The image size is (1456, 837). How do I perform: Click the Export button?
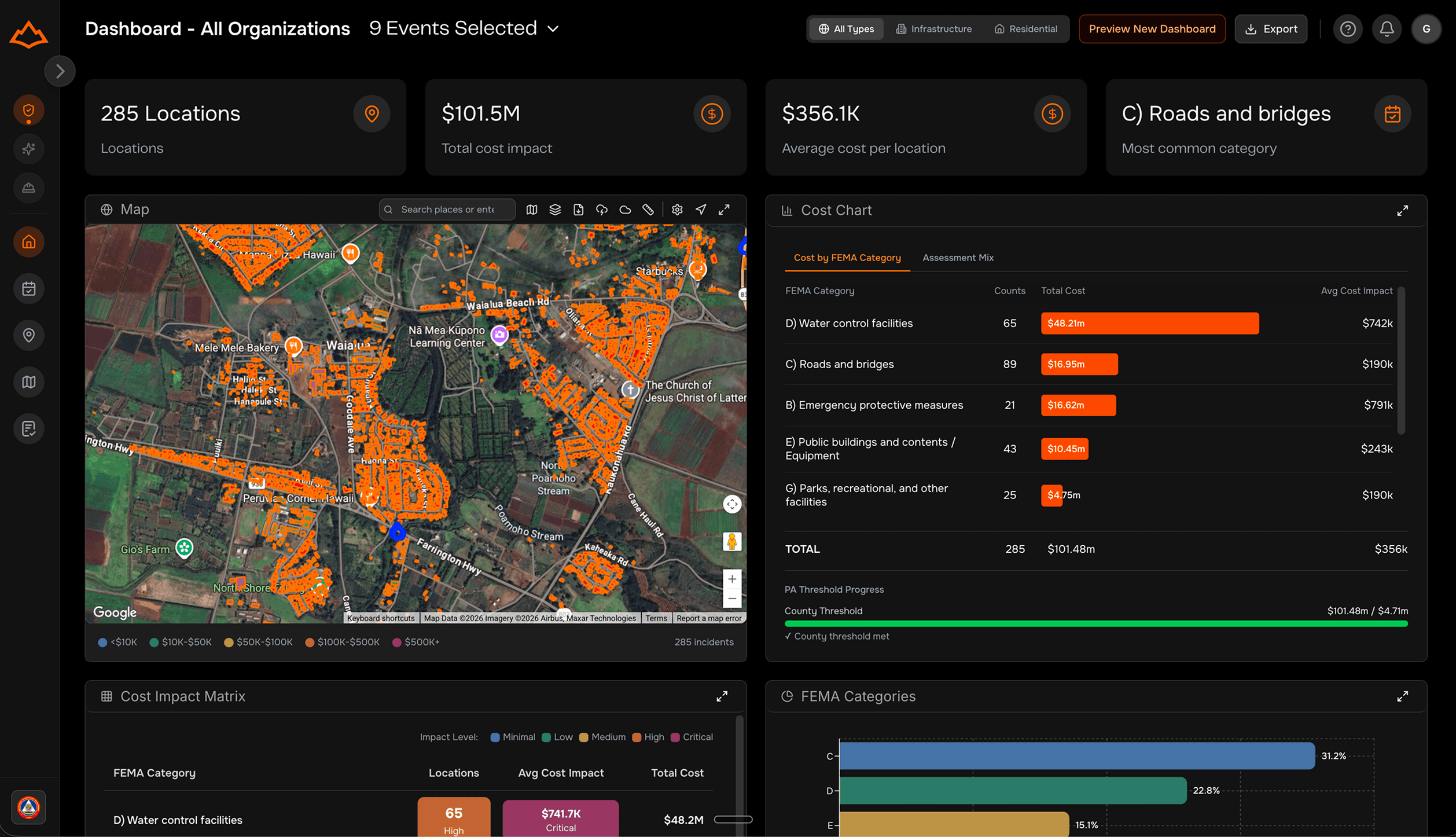point(1271,29)
